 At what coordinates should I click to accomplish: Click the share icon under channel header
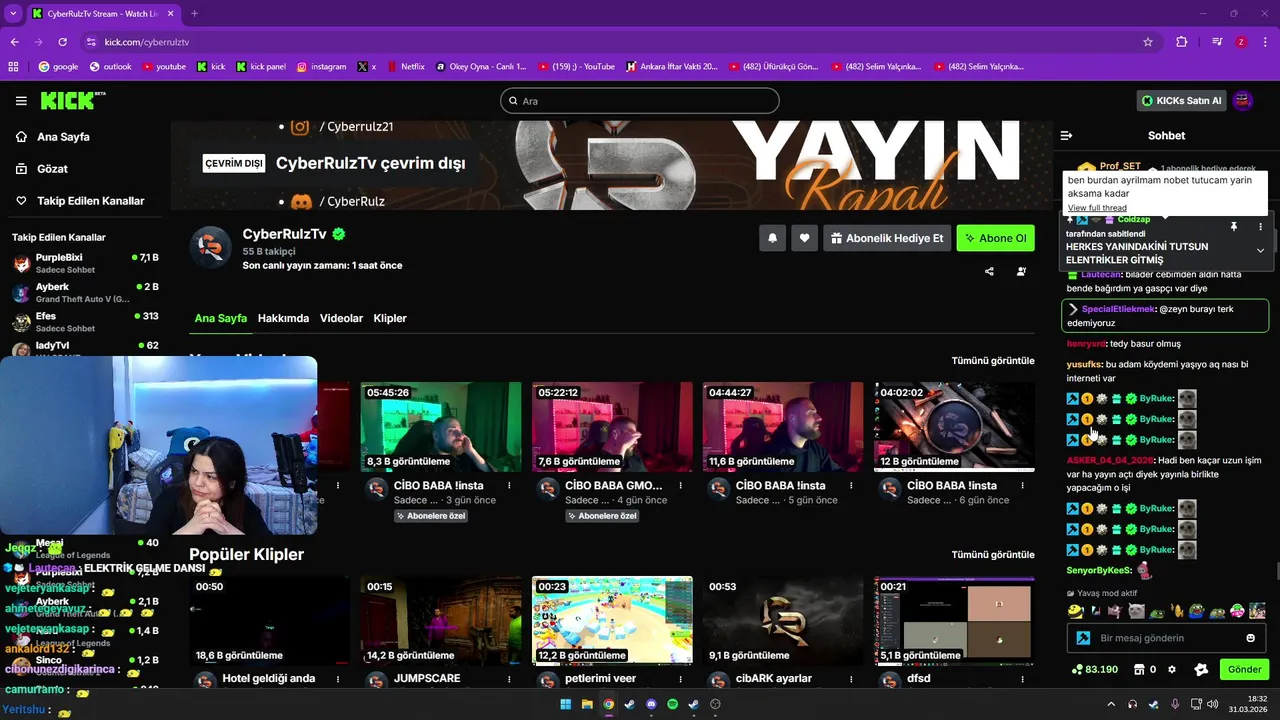click(x=989, y=271)
